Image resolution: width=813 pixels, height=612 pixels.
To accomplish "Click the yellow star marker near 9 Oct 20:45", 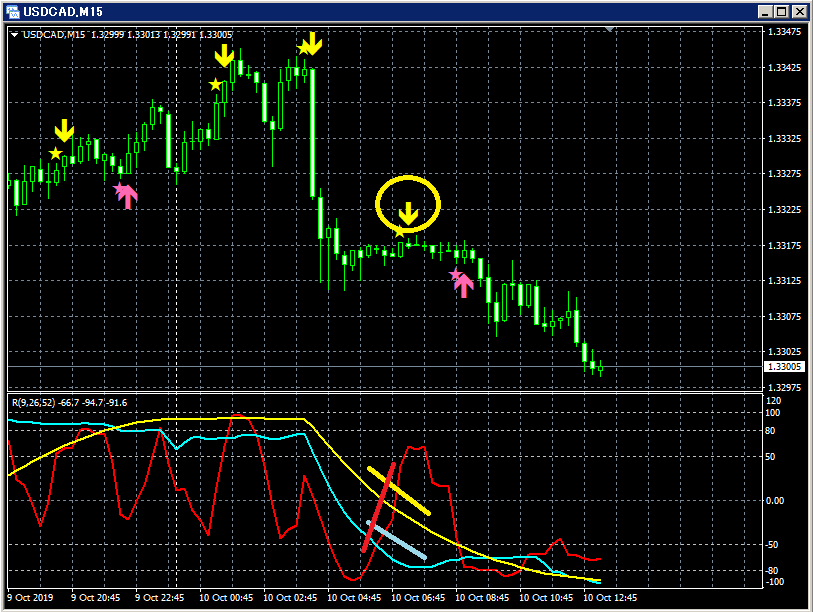I will point(55,153).
